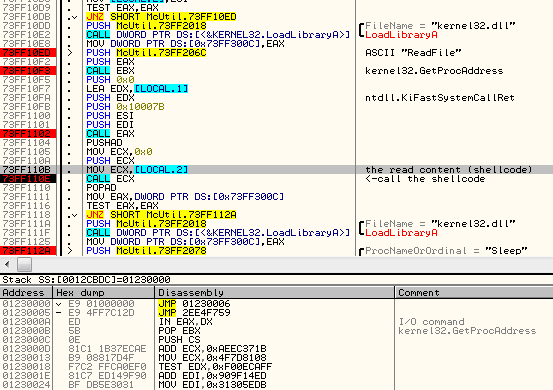
Task: Select hex bytes E9 01000000
Action: tap(101, 304)
